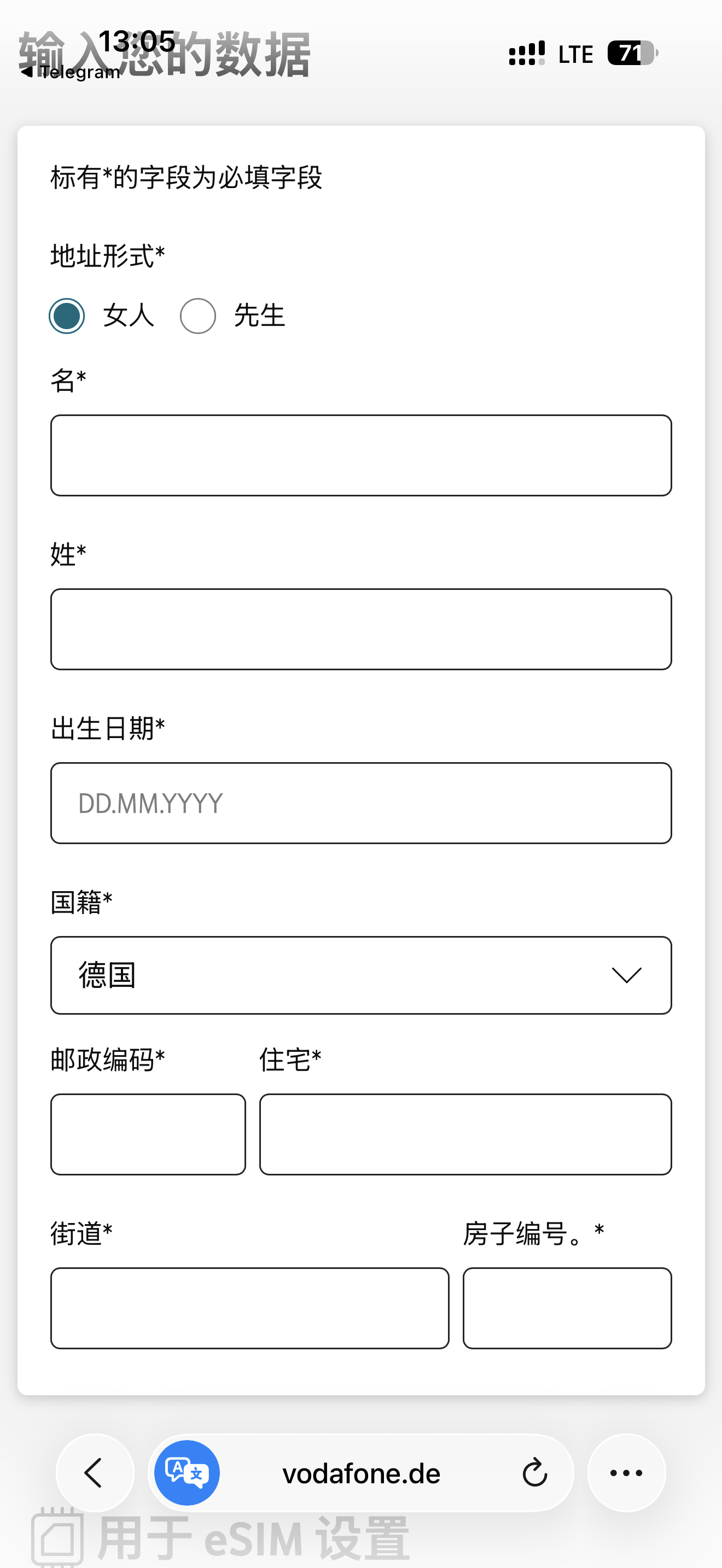Image resolution: width=722 pixels, height=1568 pixels.
Task: Select the 先生 radio button
Action: point(198,316)
